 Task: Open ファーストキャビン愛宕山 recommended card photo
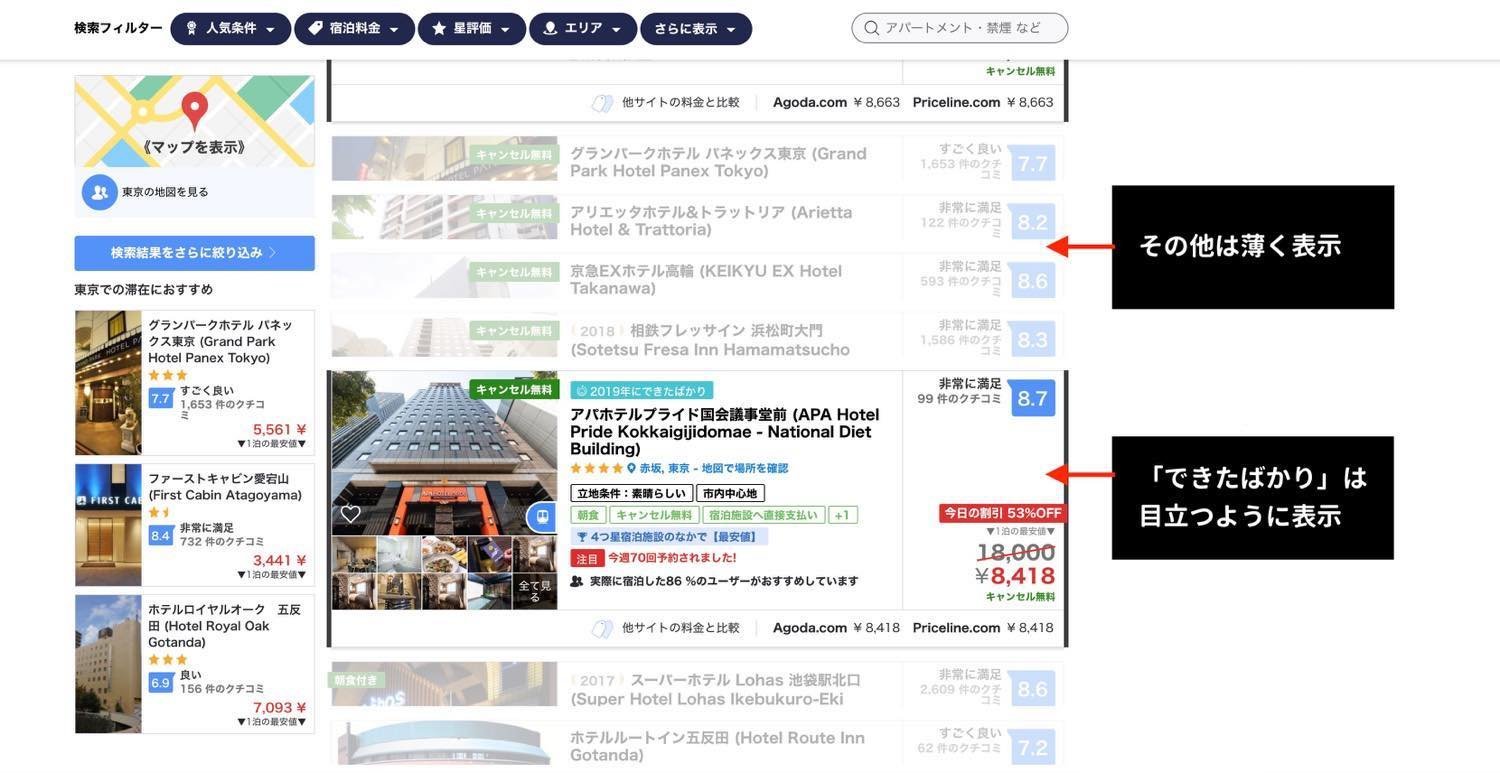point(108,525)
